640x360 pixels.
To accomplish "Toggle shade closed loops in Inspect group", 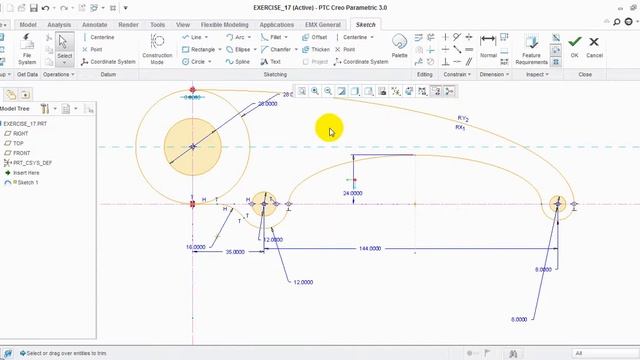I will 556,62.
